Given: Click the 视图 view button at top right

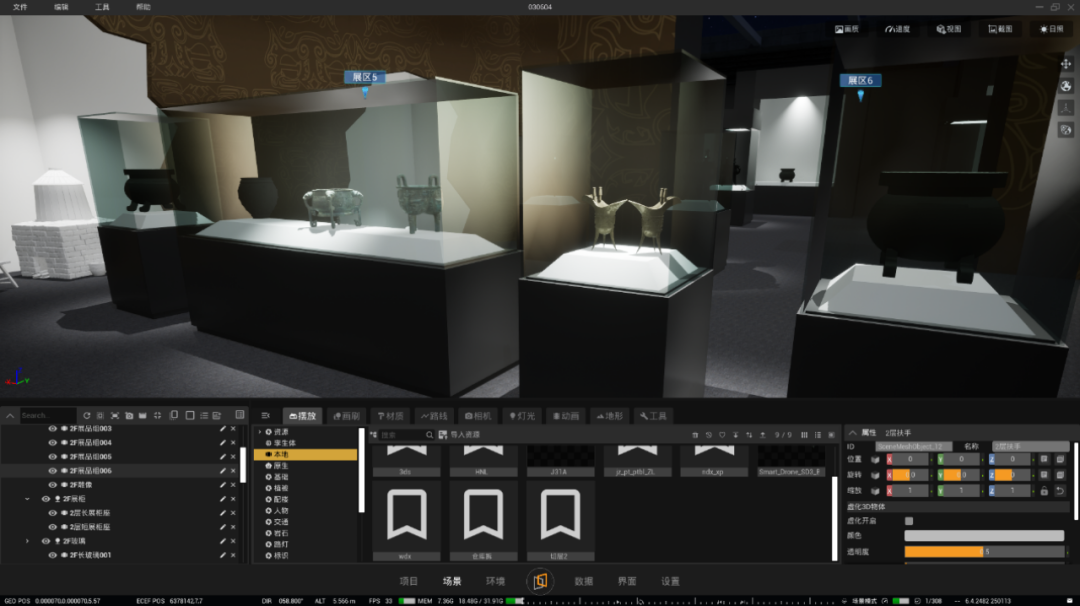Looking at the screenshot, I should [948, 29].
